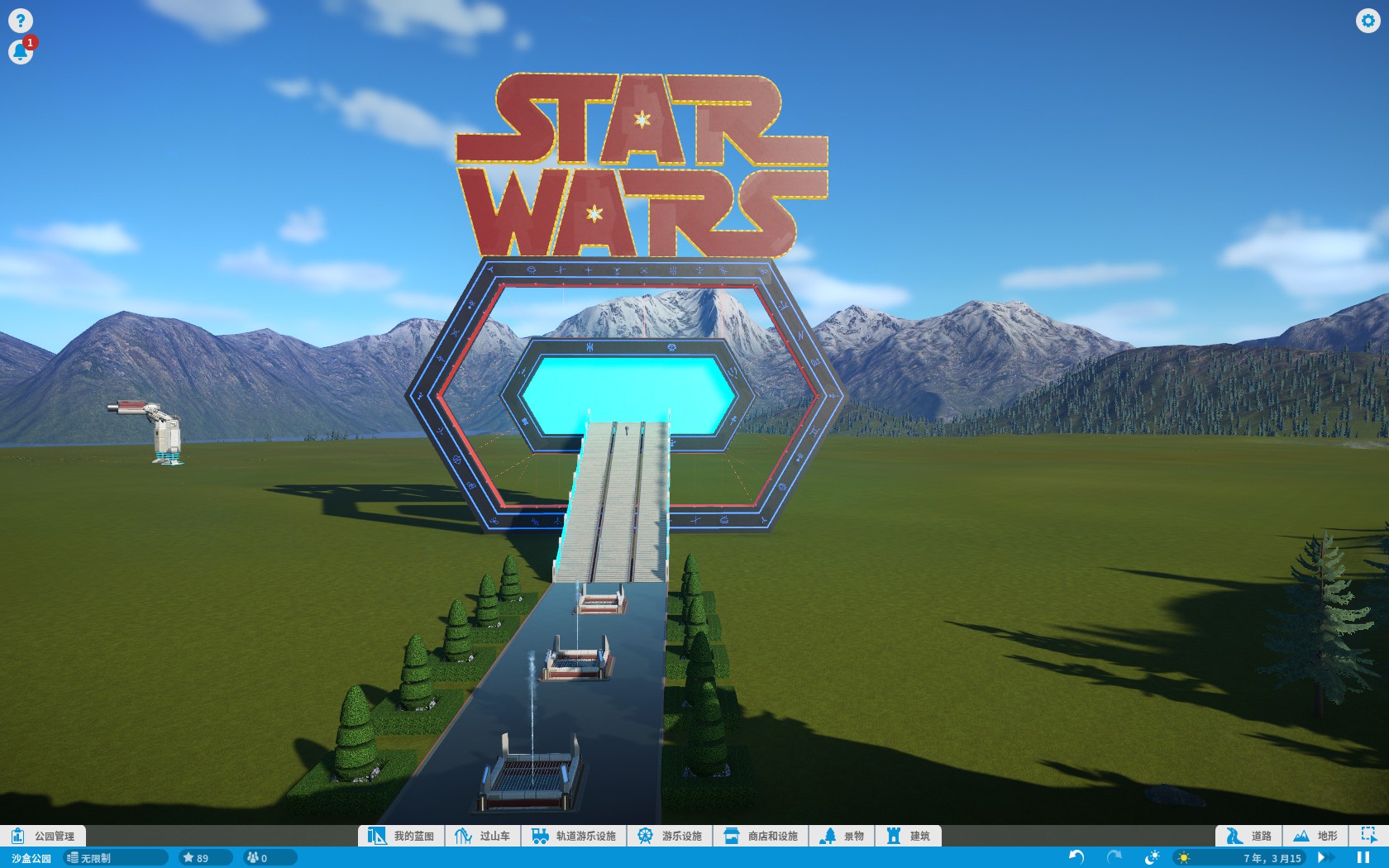Click the date 7年, 3月15
1389x868 pixels.
click(x=1272, y=858)
